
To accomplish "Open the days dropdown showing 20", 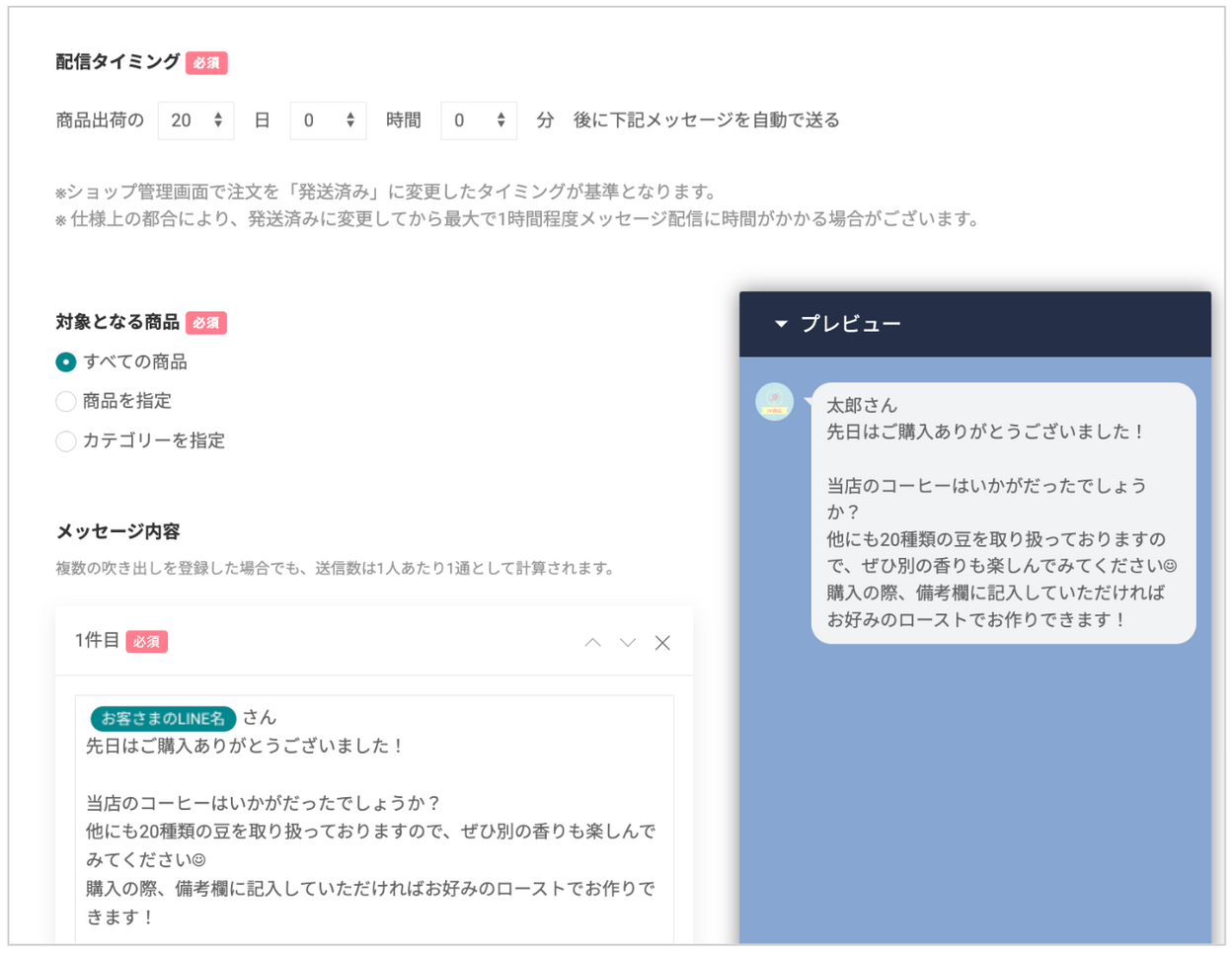I will coord(195,120).
